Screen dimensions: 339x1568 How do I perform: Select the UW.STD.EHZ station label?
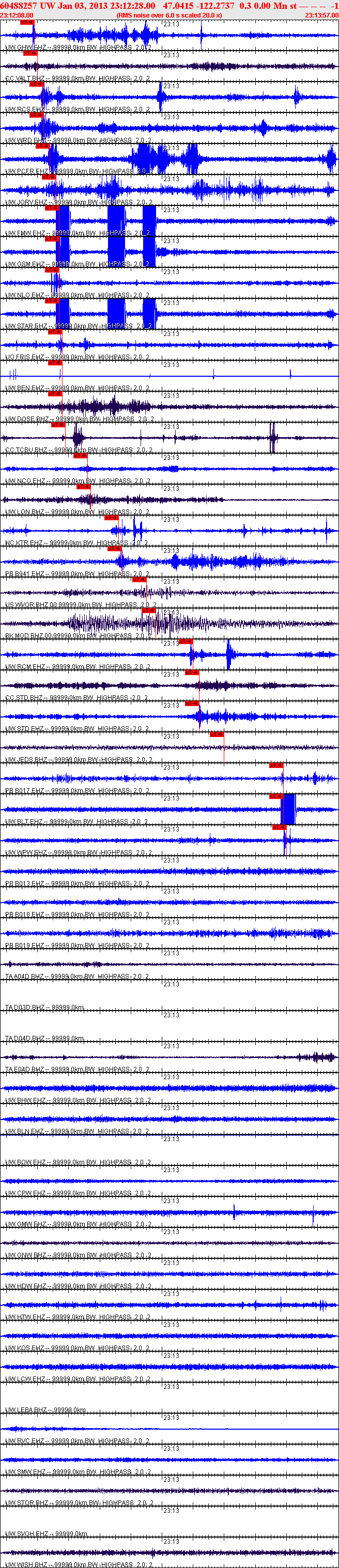point(78,729)
